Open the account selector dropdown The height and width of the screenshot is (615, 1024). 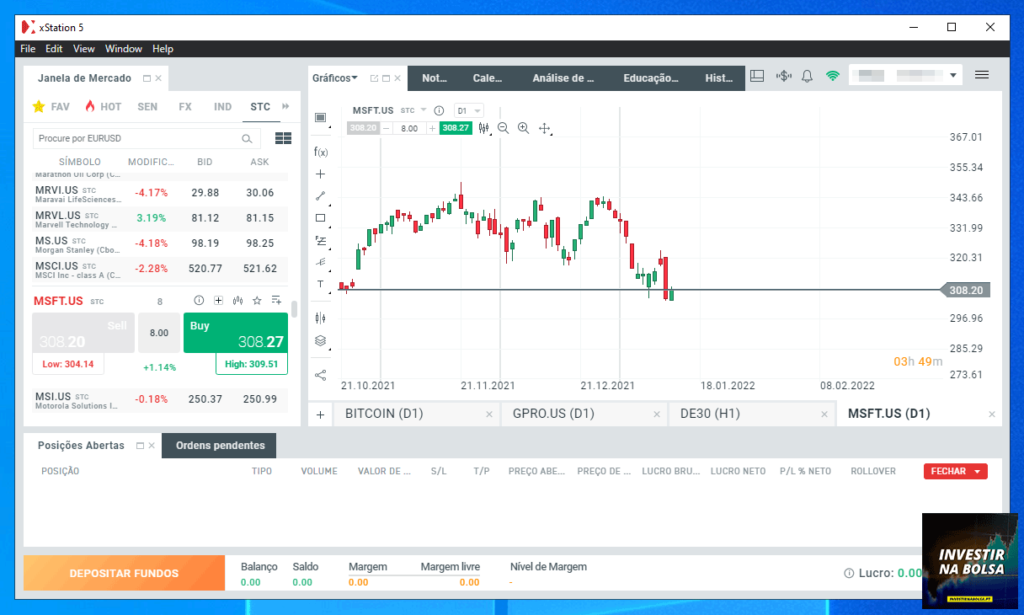906,75
